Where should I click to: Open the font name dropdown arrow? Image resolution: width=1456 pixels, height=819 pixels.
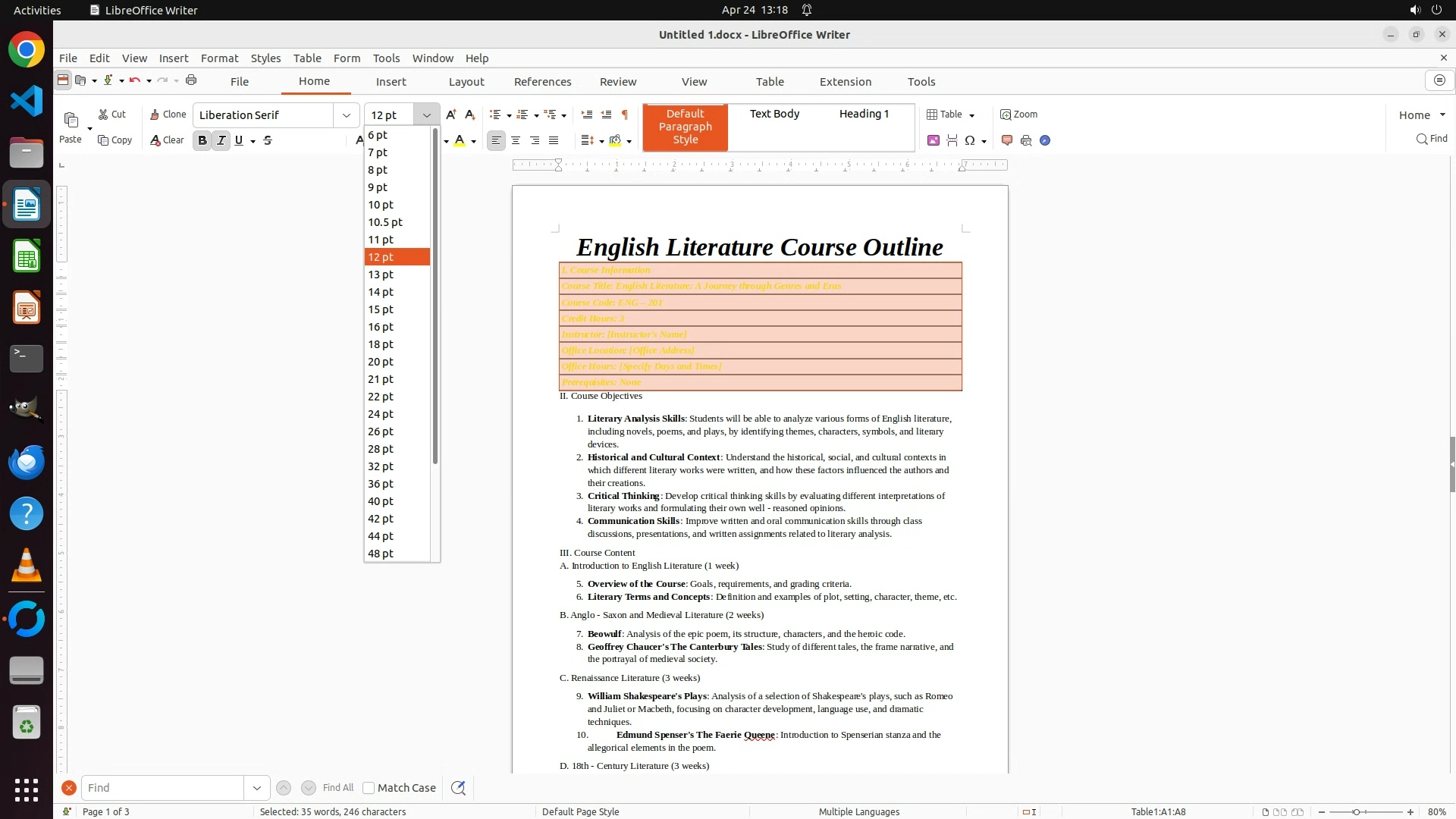click(347, 115)
